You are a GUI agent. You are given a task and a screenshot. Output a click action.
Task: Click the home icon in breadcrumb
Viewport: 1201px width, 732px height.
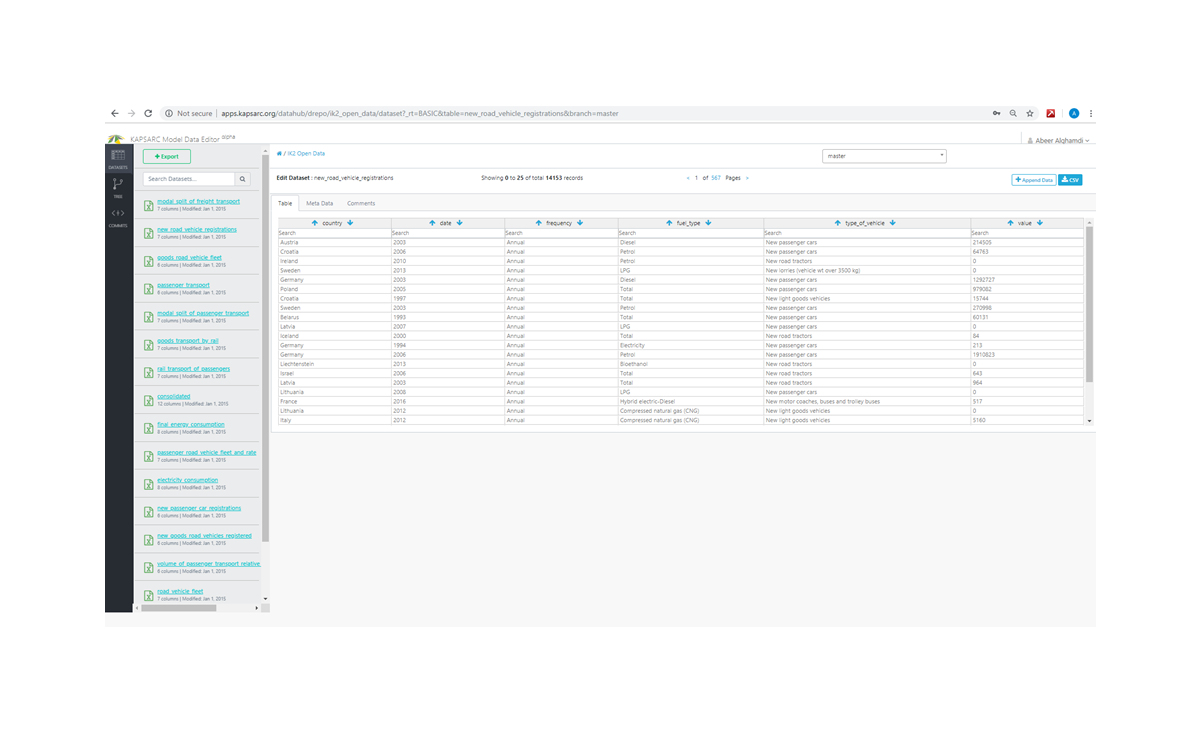pos(279,154)
